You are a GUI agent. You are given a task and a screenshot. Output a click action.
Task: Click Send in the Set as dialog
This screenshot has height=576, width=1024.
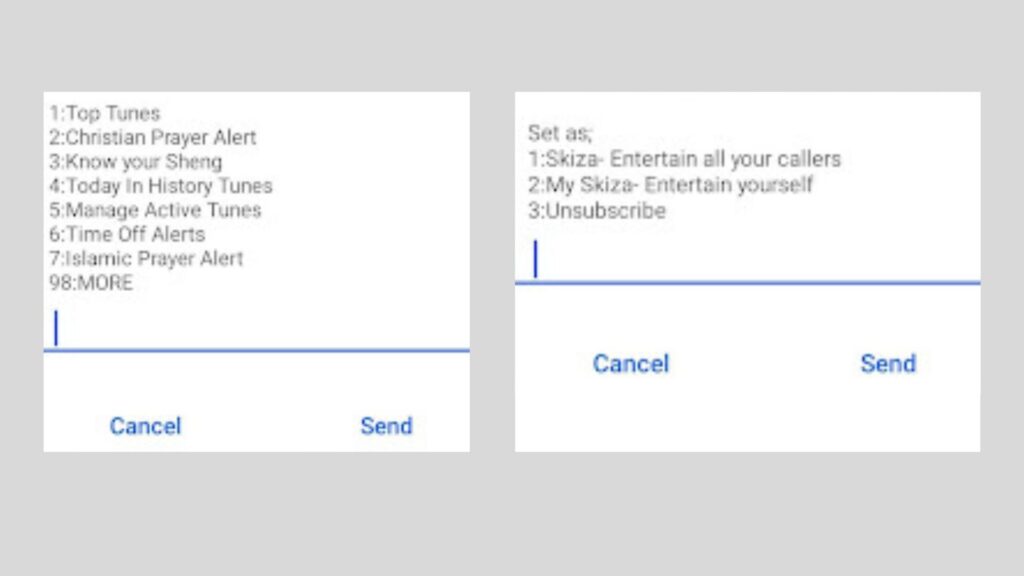pos(888,363)
